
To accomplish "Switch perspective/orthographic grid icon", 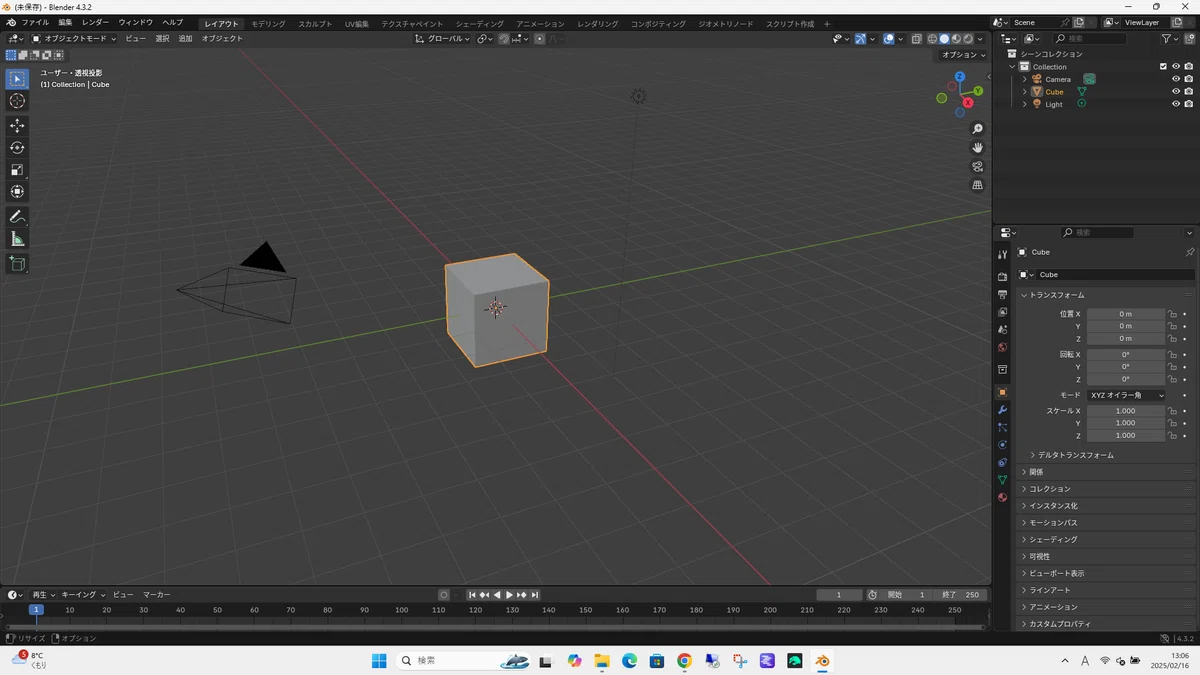I will (977, 185).
